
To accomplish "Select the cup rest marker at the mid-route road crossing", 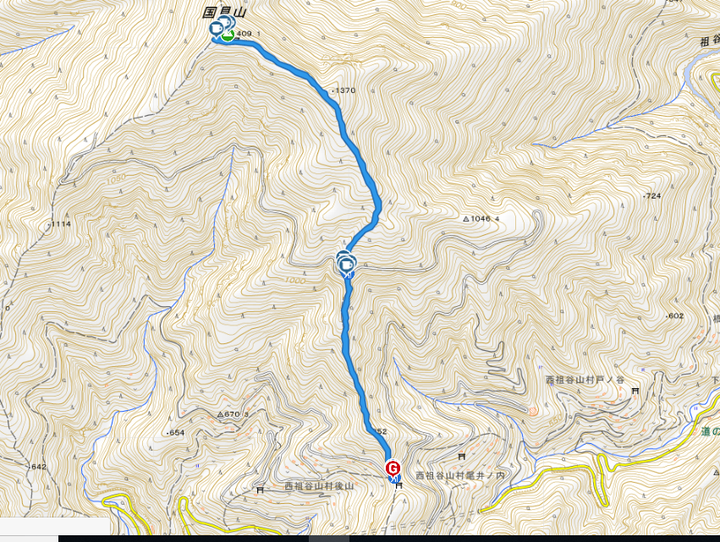I will [346, 264].
